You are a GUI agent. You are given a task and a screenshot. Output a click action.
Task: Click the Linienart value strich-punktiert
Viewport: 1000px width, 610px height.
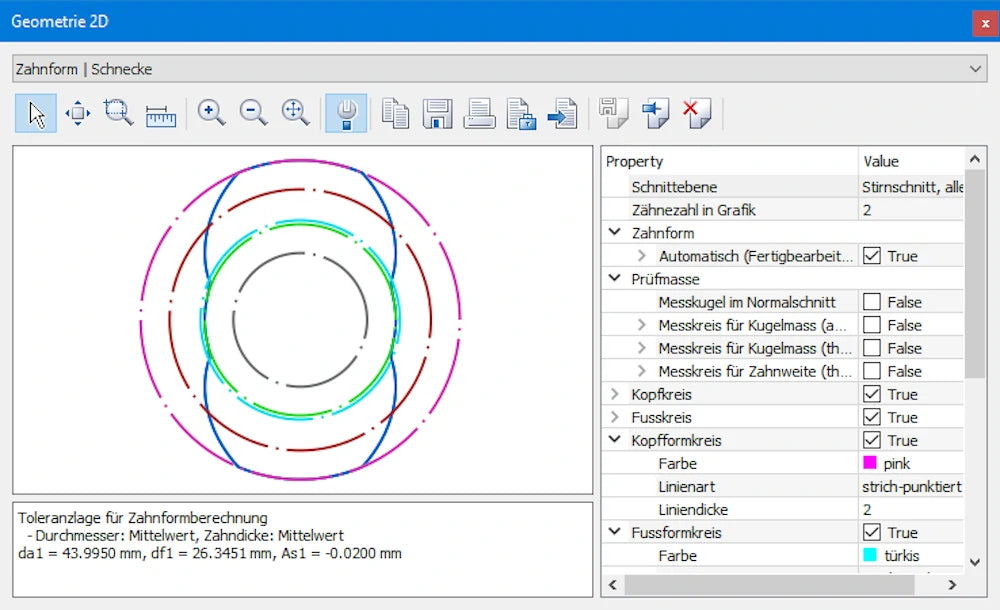911,486
